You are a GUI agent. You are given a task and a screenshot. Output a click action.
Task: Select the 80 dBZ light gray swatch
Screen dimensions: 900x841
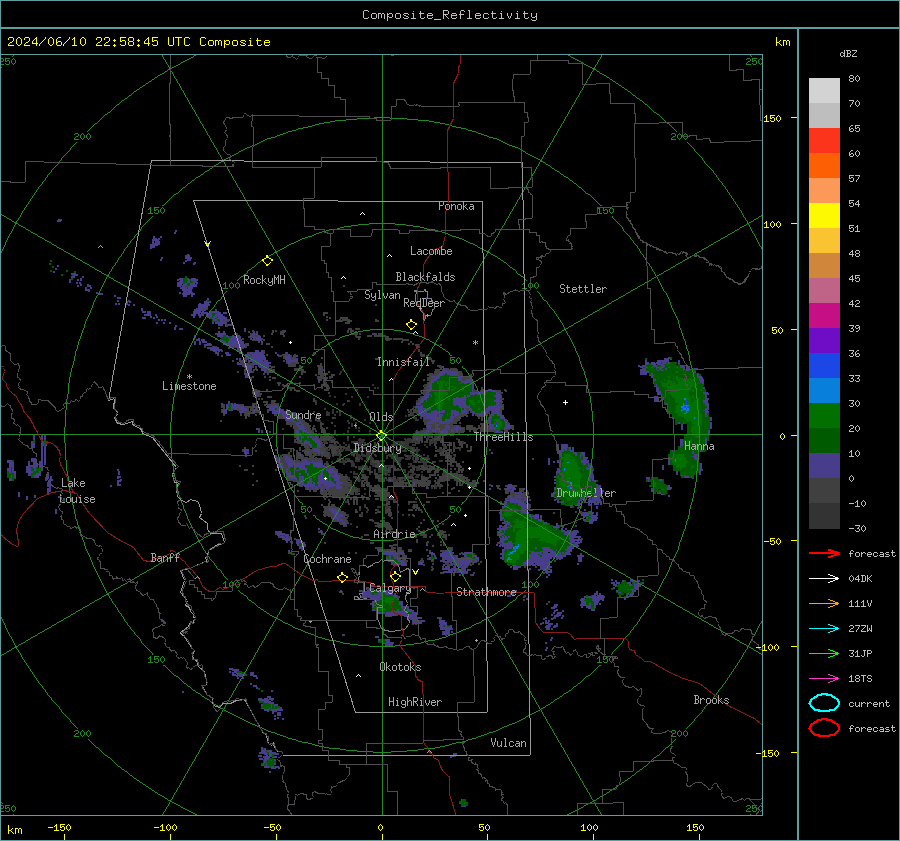pyautogui.click(x=824, y=90)
